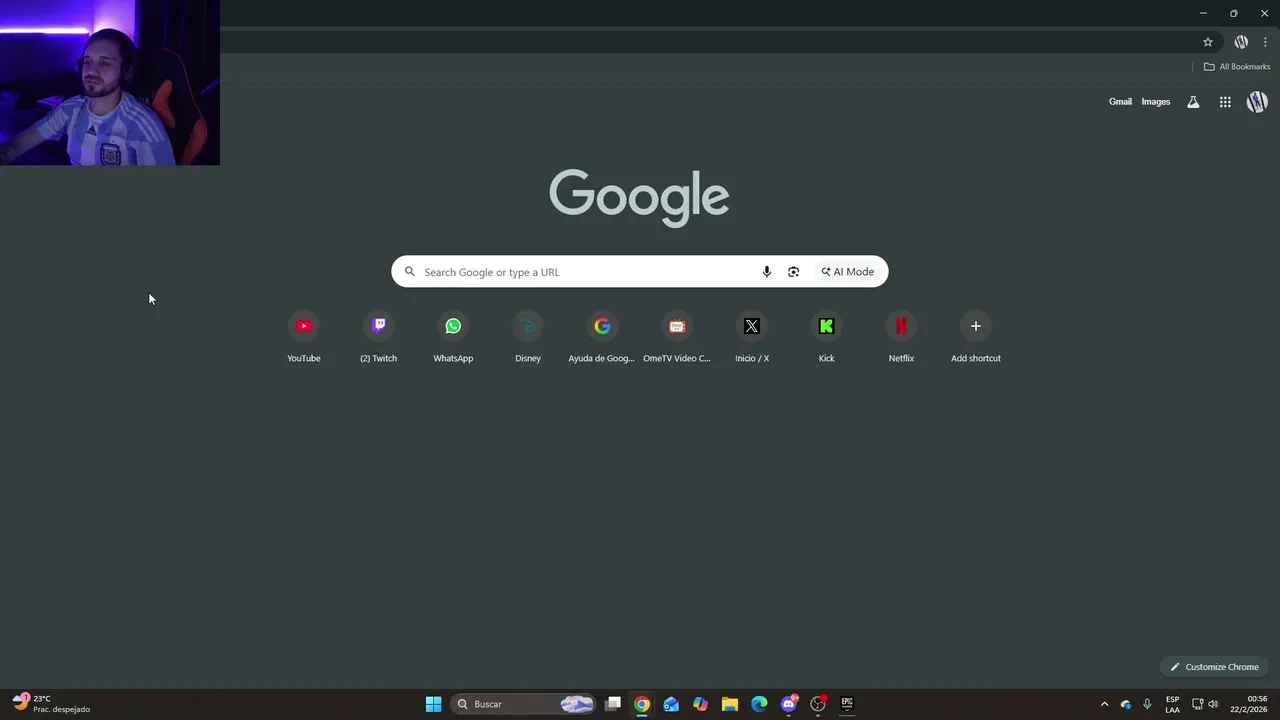The image size is (1280, 720).
Task: Show hidden system tray icons
Action: (1104, 704)
